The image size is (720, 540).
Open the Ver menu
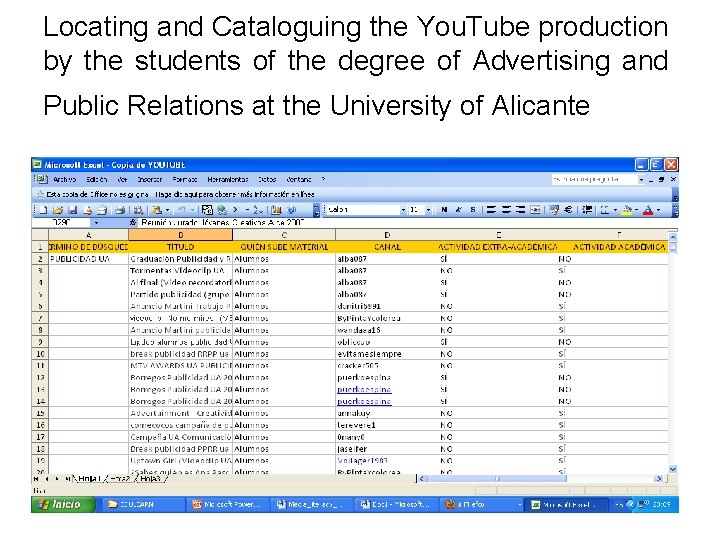122,180
